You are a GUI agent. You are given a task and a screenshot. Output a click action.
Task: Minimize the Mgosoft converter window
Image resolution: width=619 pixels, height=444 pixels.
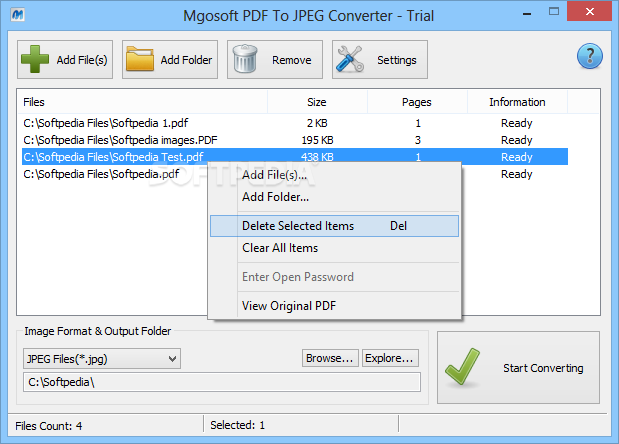(527, 13)
